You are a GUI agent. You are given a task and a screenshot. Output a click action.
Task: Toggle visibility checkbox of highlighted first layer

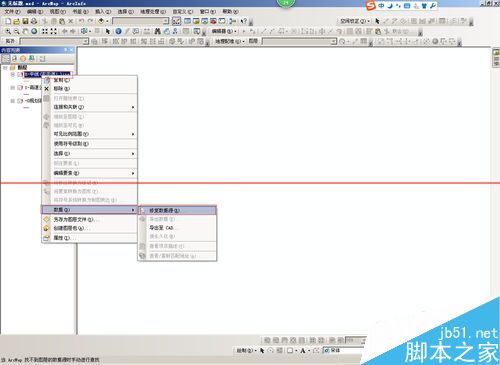coord(20,74)
